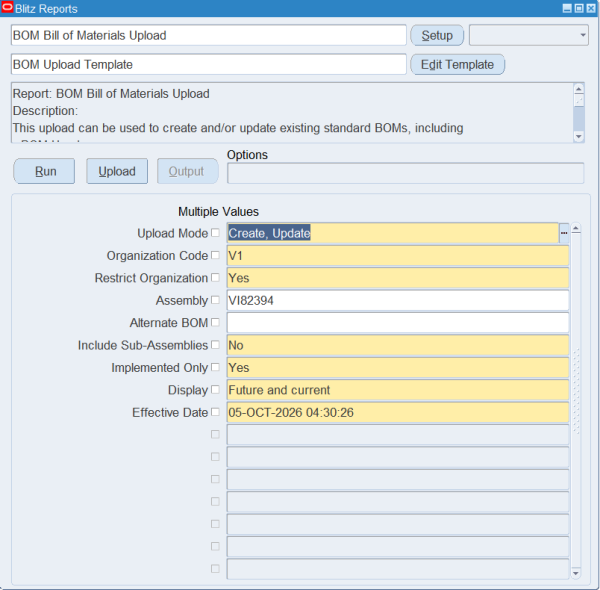Click the disabled Output button
Viewport: 600px width, 590px height.
[188, 171]
